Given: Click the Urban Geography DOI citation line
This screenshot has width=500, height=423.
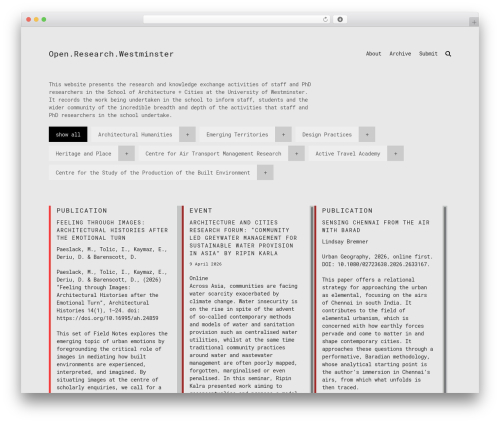Looking at the screenshot, I should point(377,260).
